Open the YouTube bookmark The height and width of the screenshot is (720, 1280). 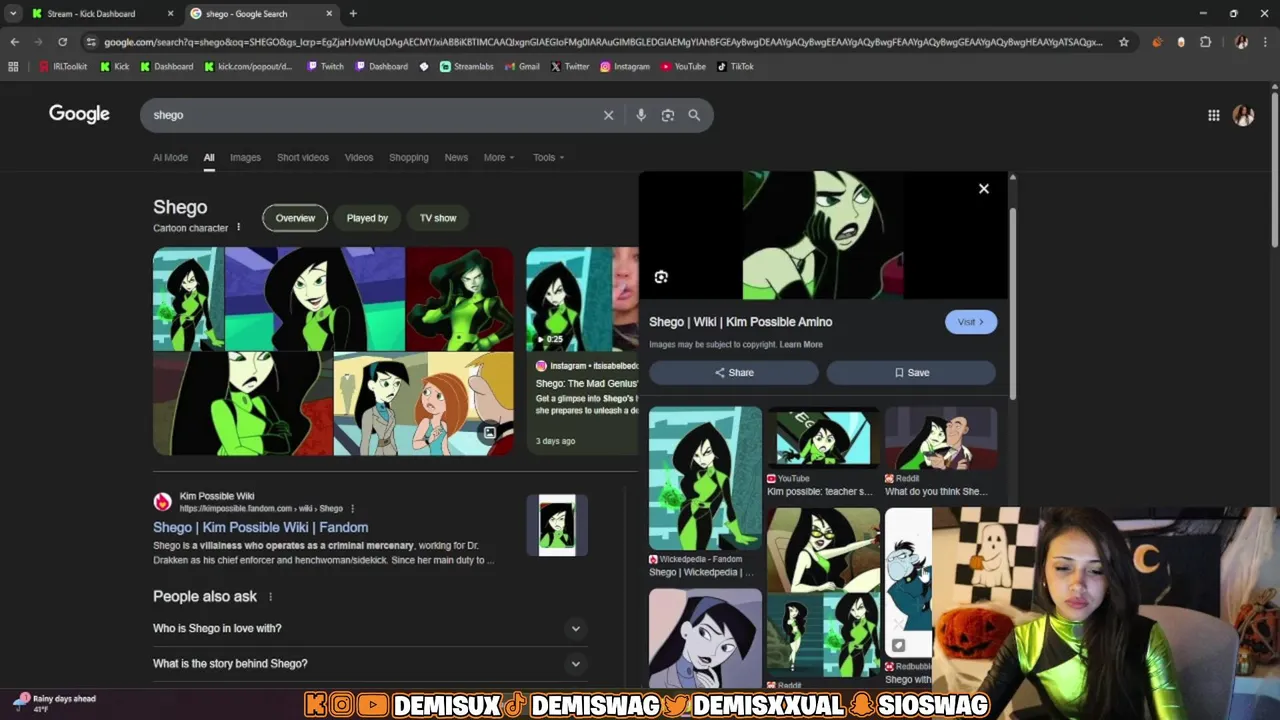pos(683,67)
